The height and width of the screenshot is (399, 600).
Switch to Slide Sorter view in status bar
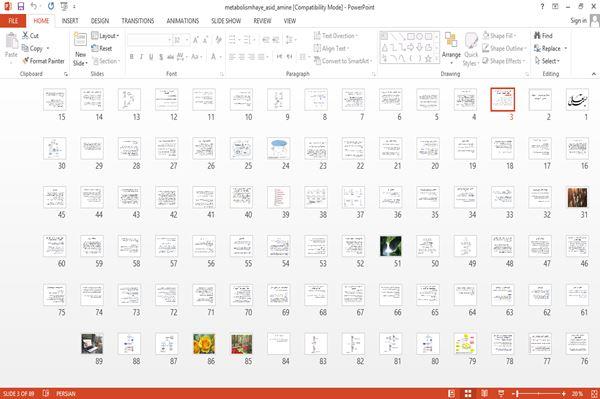468,393
